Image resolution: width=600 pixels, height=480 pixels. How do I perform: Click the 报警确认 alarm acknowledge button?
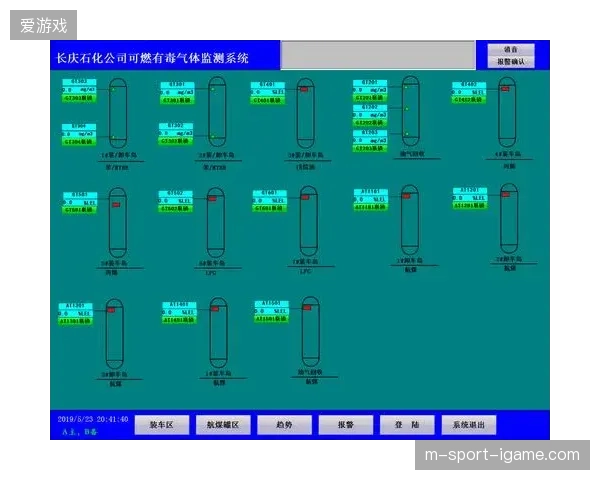(510, 62)
